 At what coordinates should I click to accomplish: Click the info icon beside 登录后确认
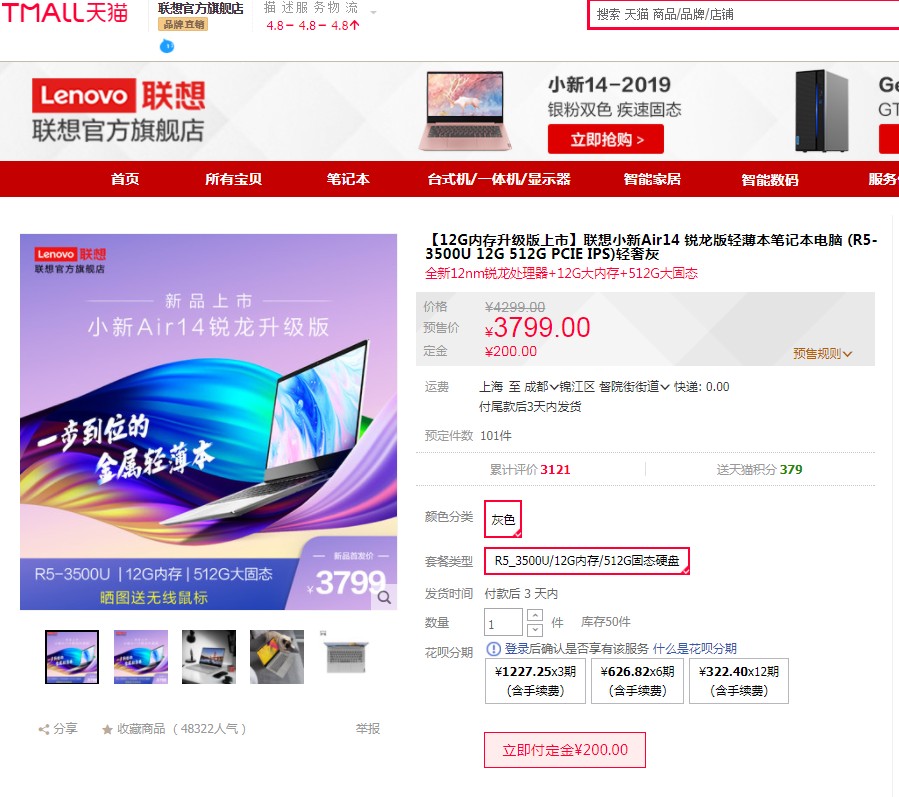coord(493,648)
